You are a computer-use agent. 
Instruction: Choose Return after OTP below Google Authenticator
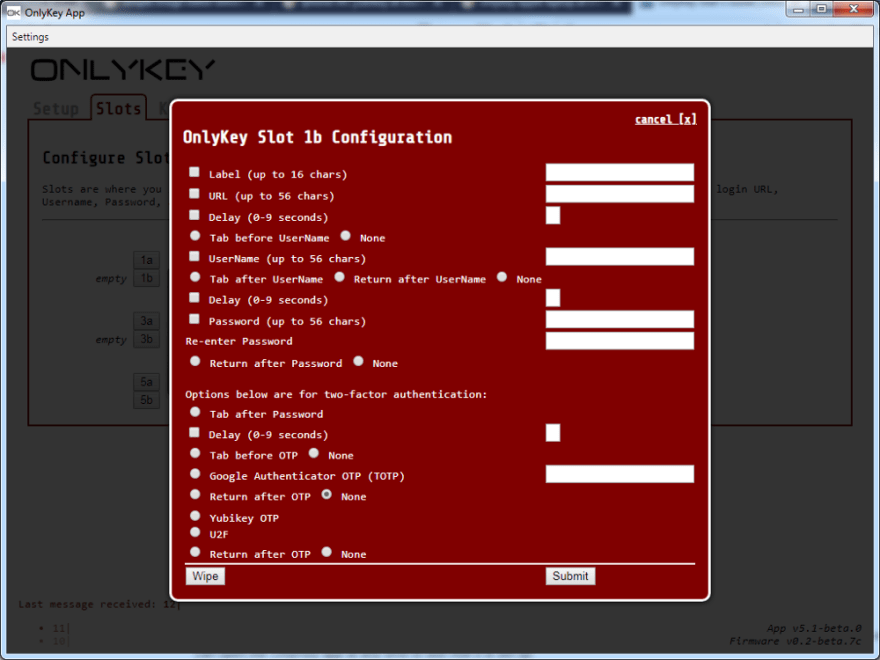(195, 494)
